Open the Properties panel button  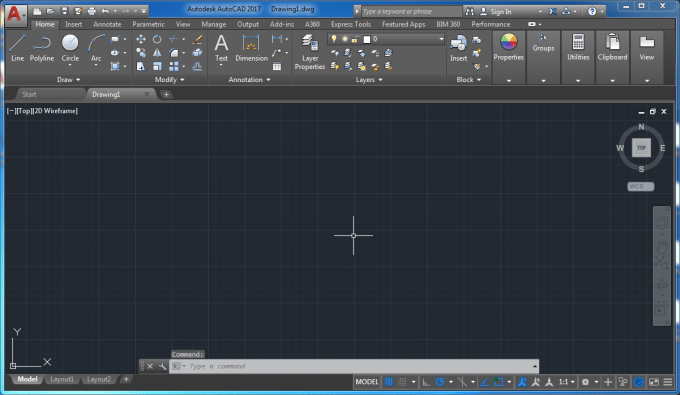pyautogui.click(x=508, y=47)
